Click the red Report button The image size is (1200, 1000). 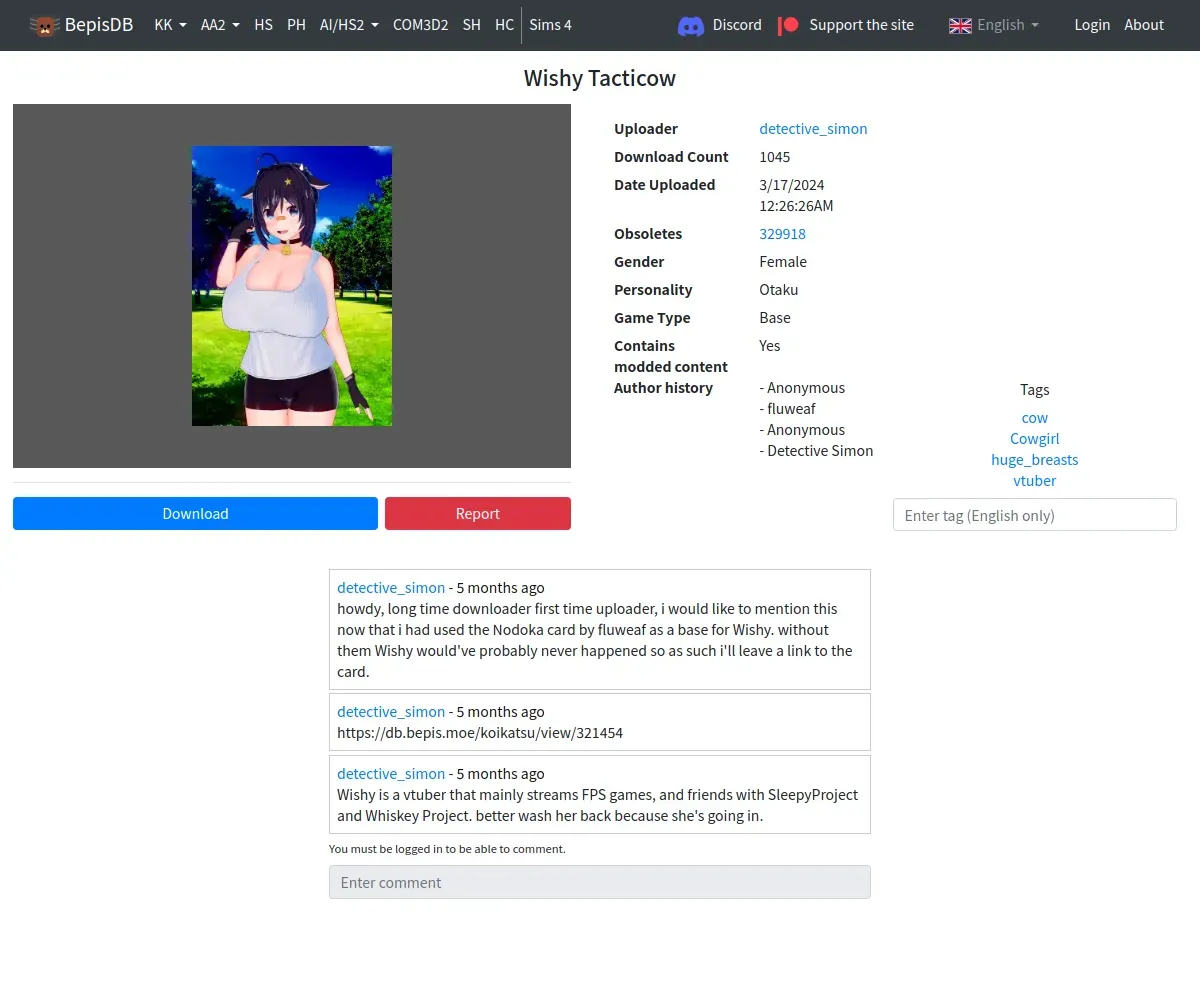tap(478, 513)
